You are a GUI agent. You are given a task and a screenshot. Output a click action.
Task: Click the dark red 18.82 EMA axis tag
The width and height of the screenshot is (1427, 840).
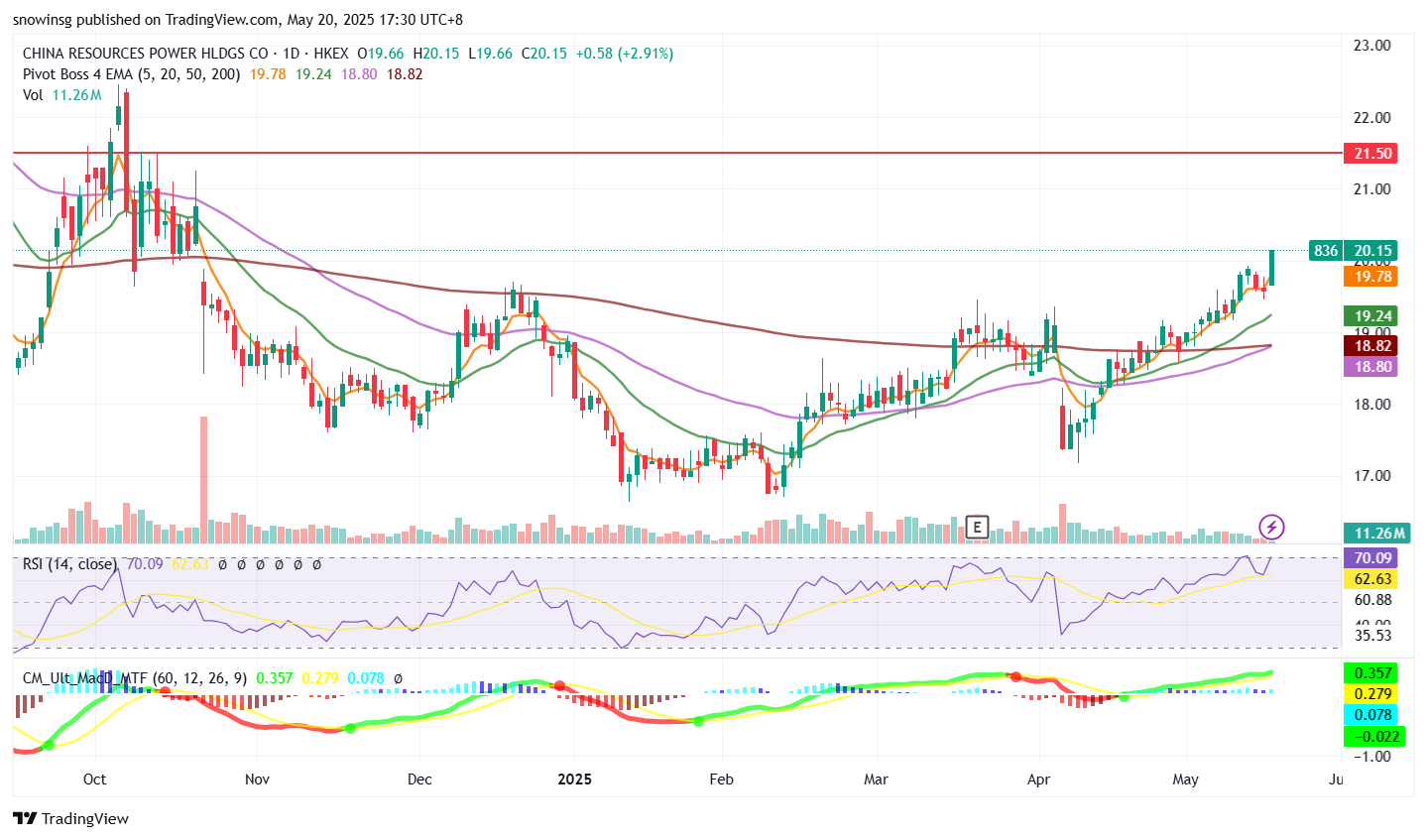pyautogui.click(x=1369, y=346)
